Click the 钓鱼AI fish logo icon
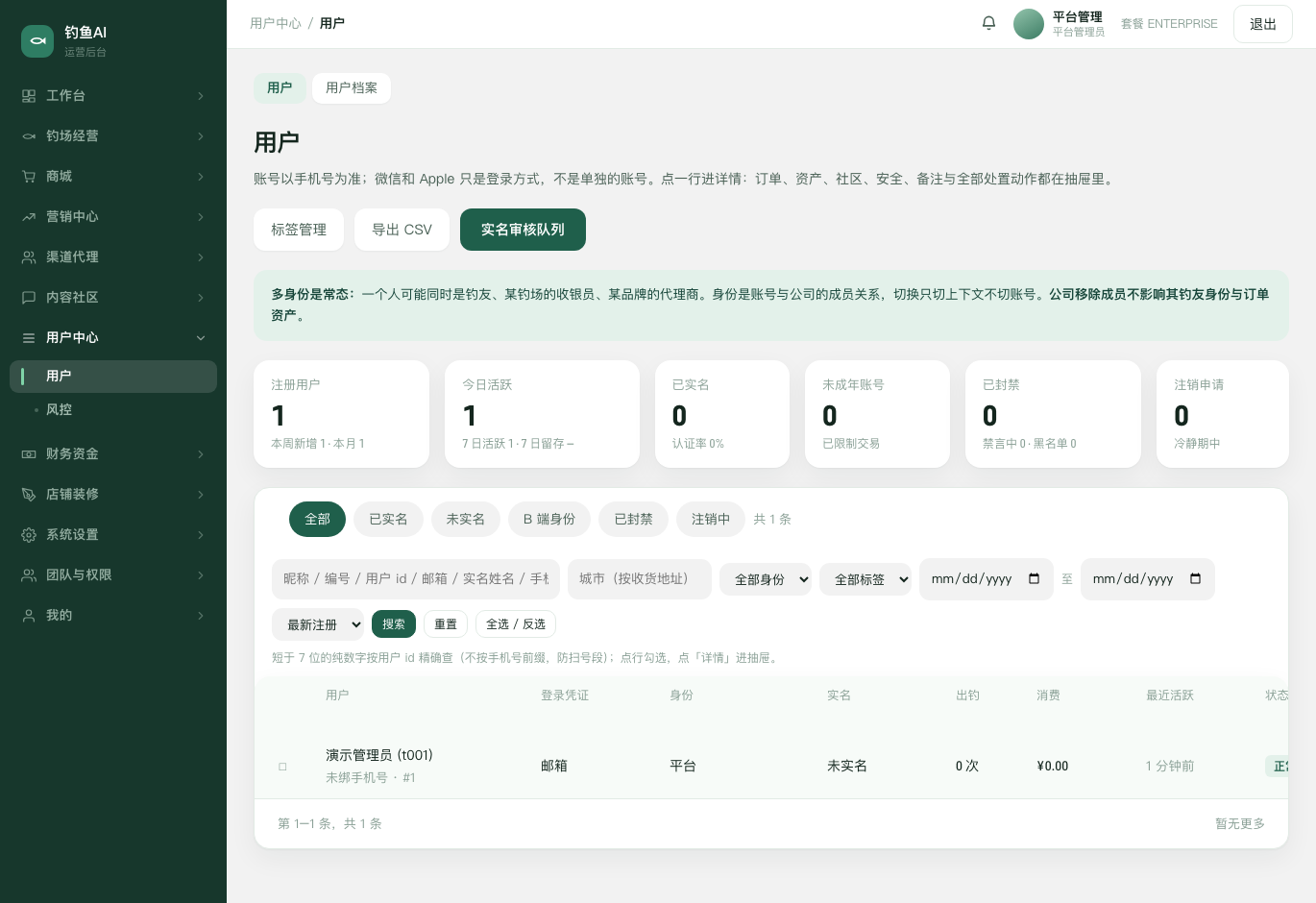This screenshot has width=1316, height=903. point(37,41)
